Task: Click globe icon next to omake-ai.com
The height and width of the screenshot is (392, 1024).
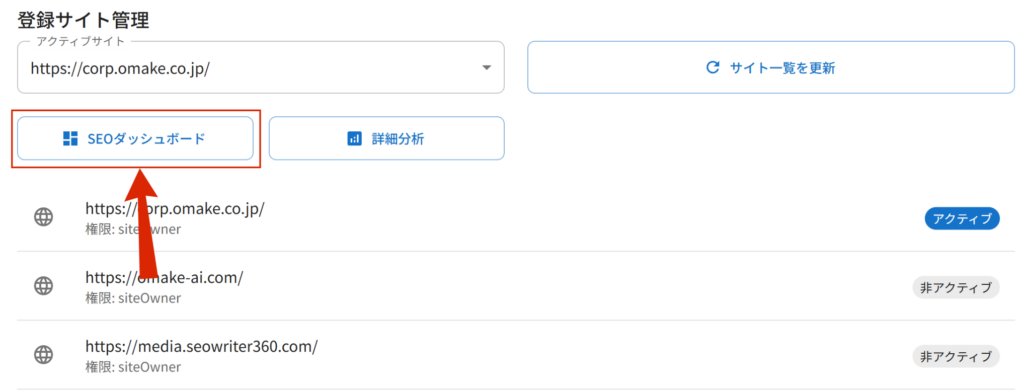Action: point(43,286)
